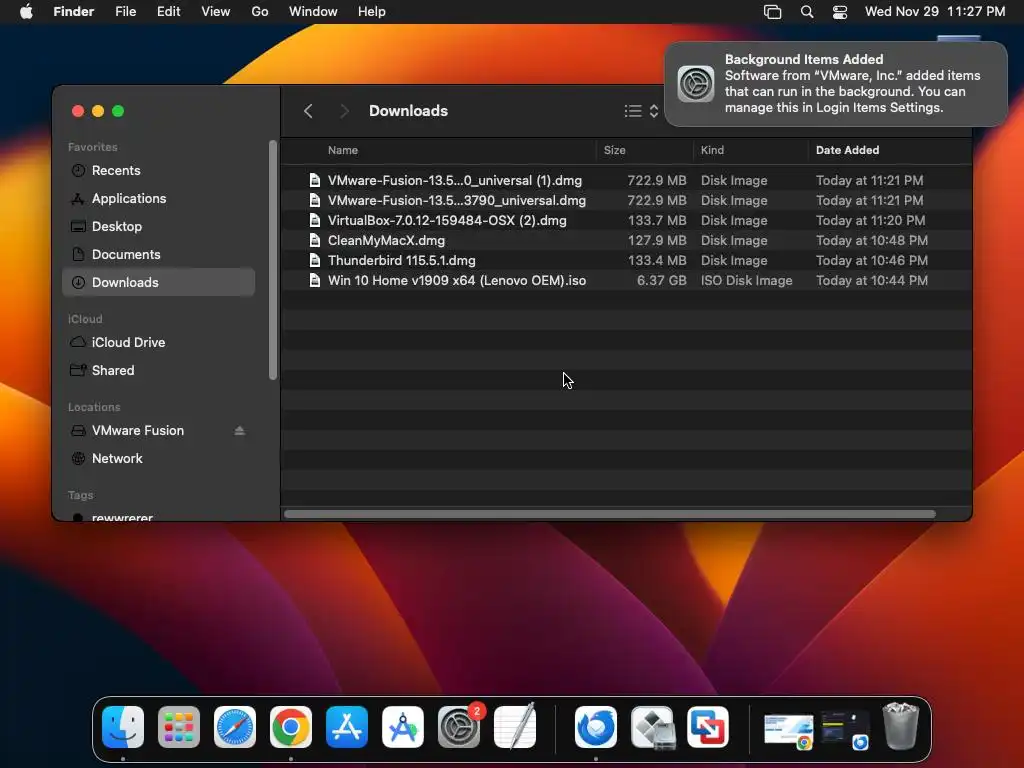
Task: Go forward in Finder window
Action: click(x=344, y=111)
